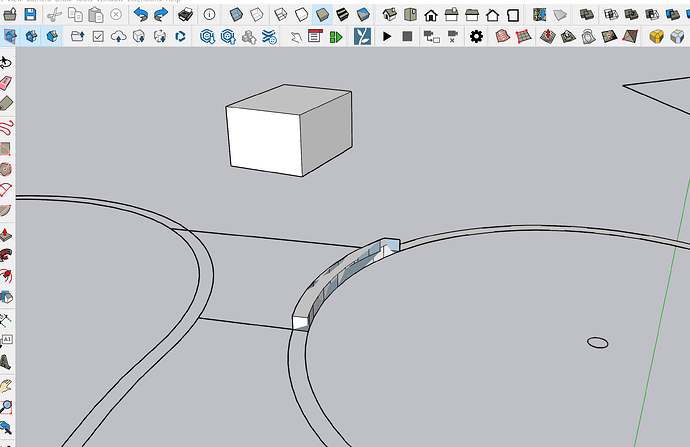
Task: Click the Erase circled X icon
Action: click(x=116, y=15)
